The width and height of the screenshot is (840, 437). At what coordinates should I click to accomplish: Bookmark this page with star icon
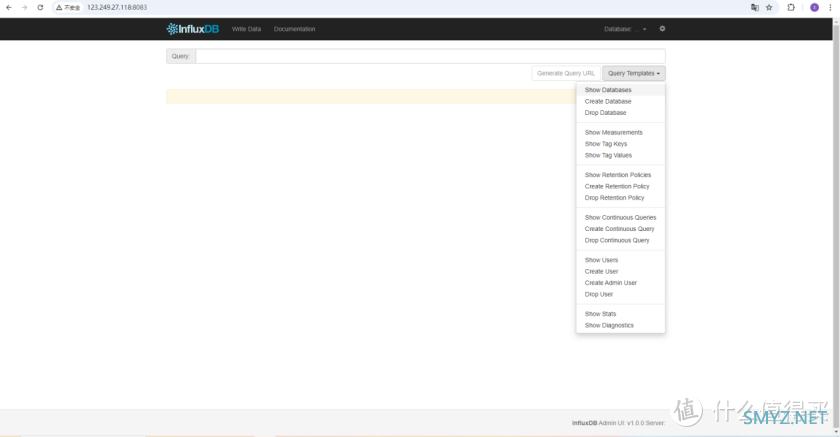point(769,7)
